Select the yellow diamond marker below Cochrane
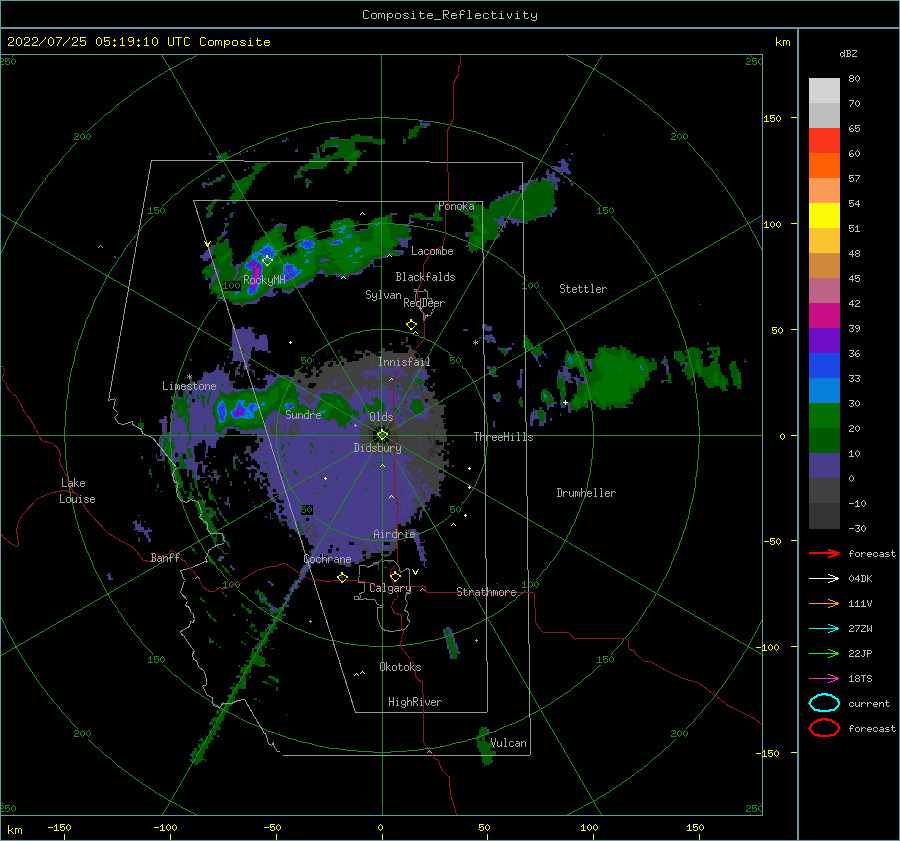The height and width of the screenshot is (841, 900). (343, 577)
